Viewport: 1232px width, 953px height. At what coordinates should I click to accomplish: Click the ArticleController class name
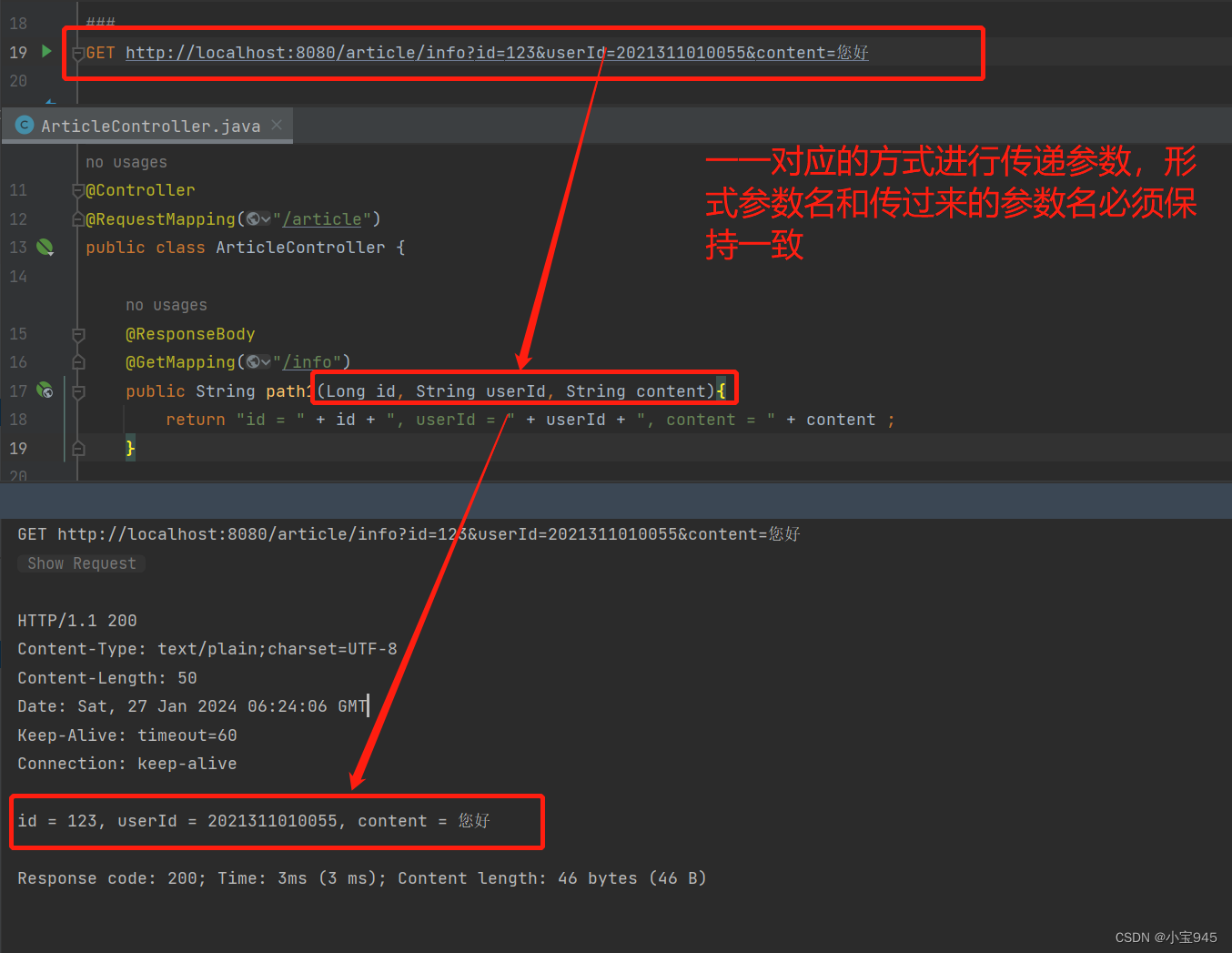300,248
